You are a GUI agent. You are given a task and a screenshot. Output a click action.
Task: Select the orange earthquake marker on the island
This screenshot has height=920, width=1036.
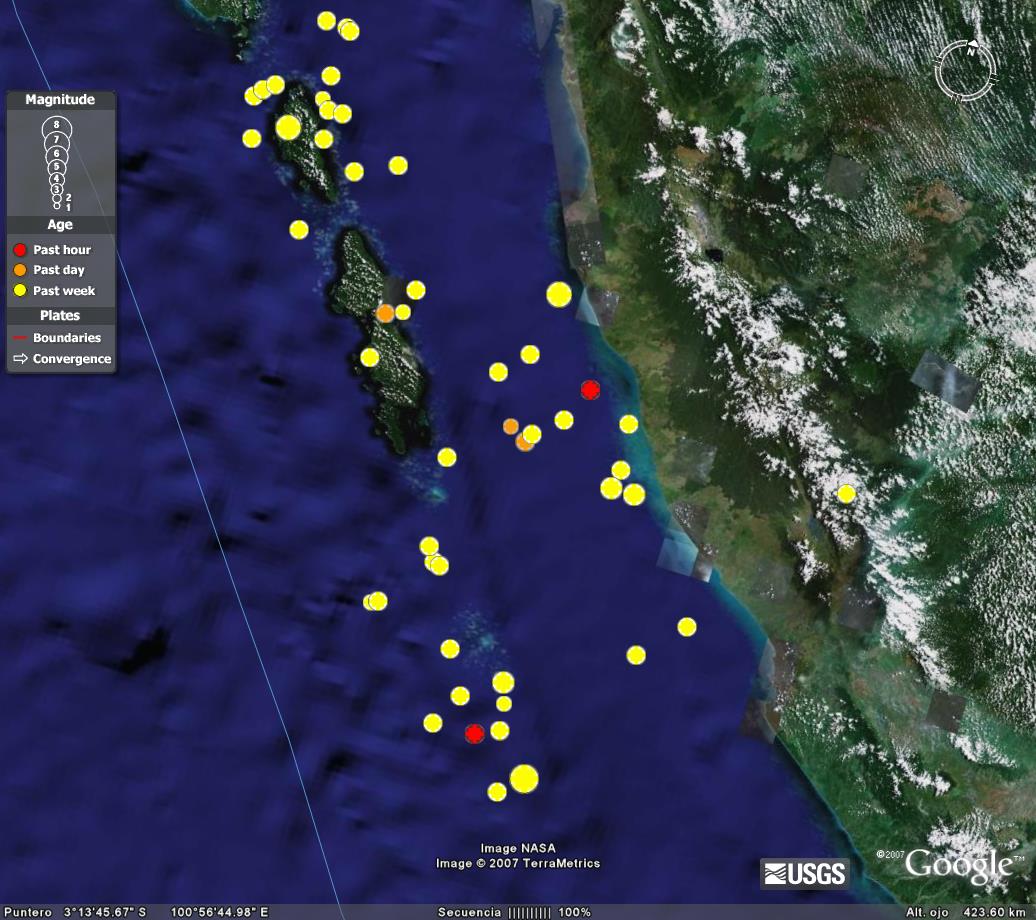tap(385, 313)
